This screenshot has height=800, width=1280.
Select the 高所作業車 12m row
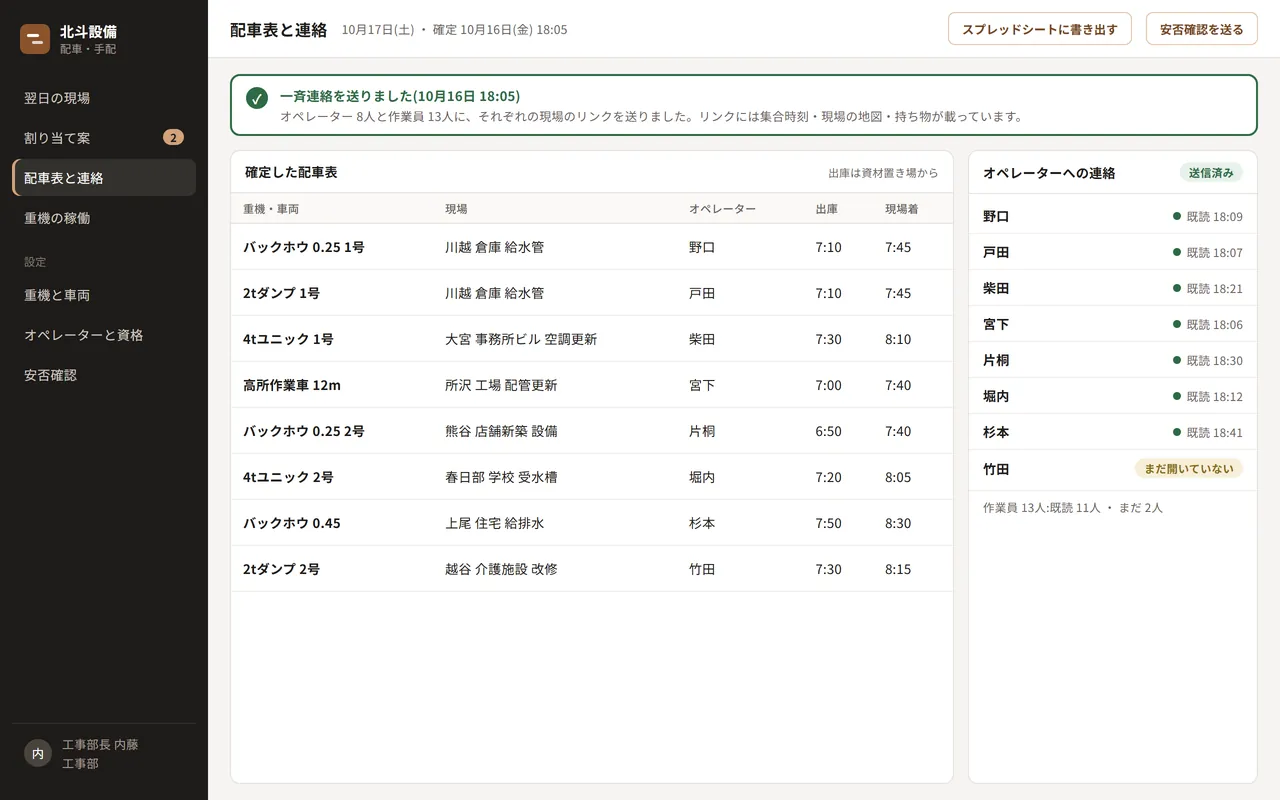pyautogui.click(x=592, y=385)
